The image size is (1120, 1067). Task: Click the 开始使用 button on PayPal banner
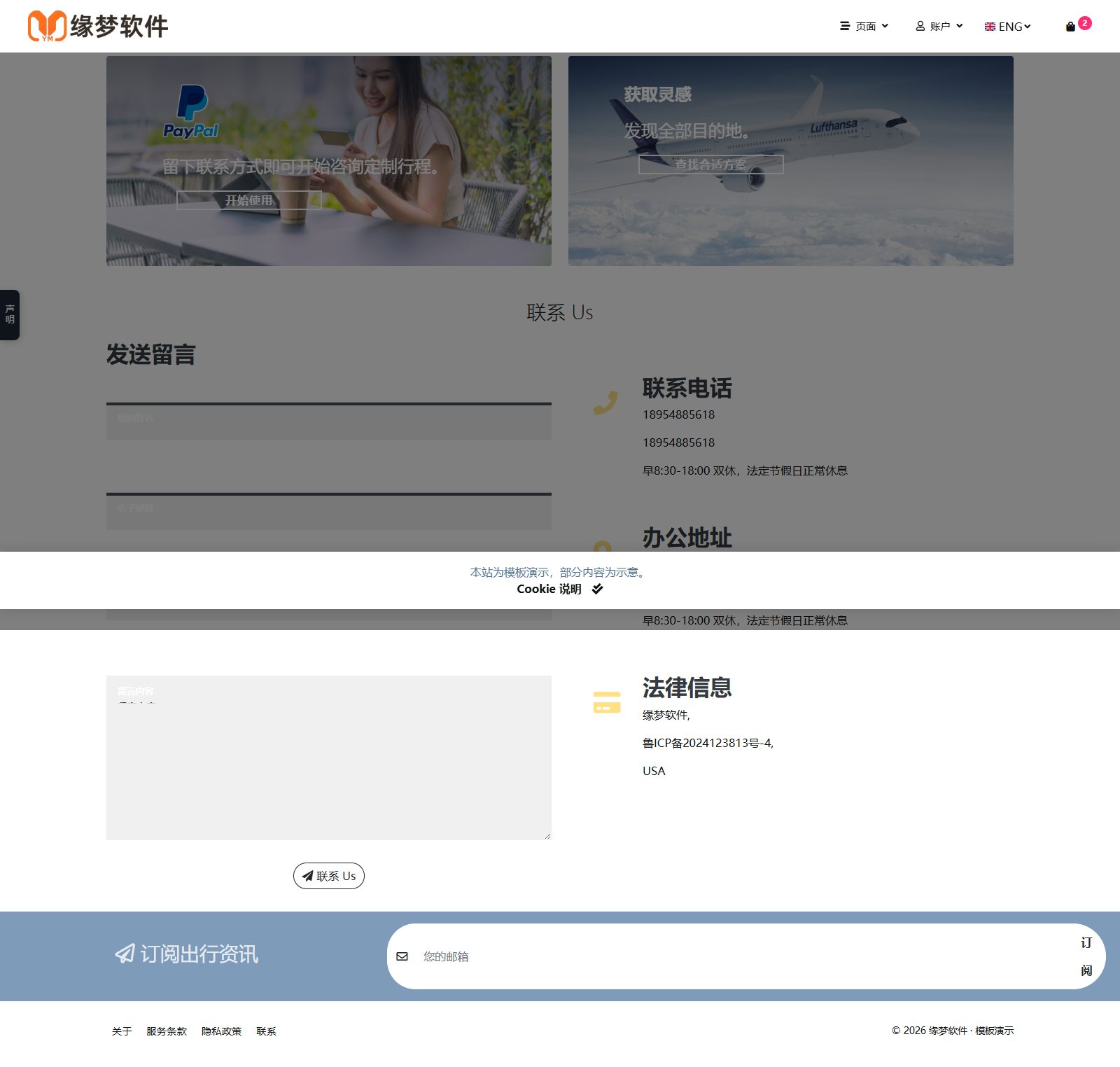point(248,200)
